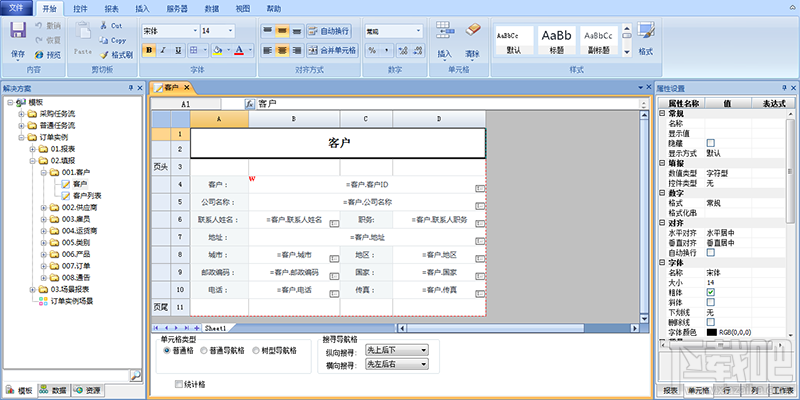Select the 普通格 radio button
The width and height of the screenshot is (800, 400).
pos(166,351)
